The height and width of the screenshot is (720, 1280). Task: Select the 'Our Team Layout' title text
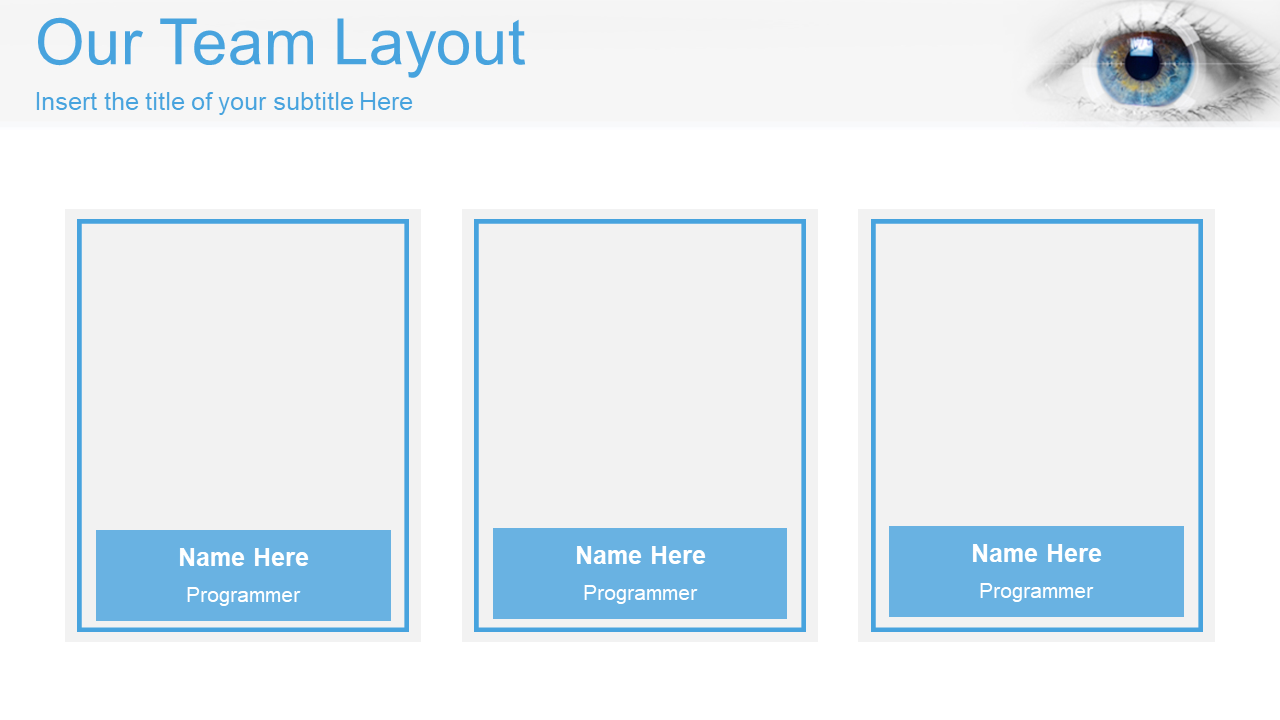click(280, 44)
